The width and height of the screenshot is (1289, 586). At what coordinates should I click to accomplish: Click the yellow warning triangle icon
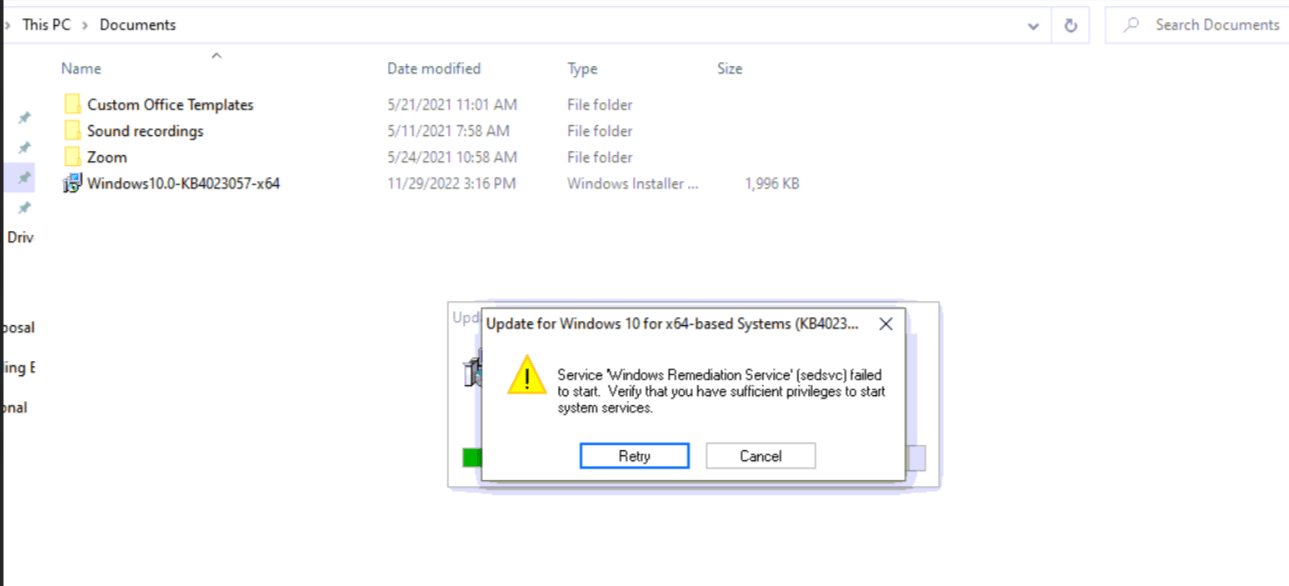[x=526, y=374]
